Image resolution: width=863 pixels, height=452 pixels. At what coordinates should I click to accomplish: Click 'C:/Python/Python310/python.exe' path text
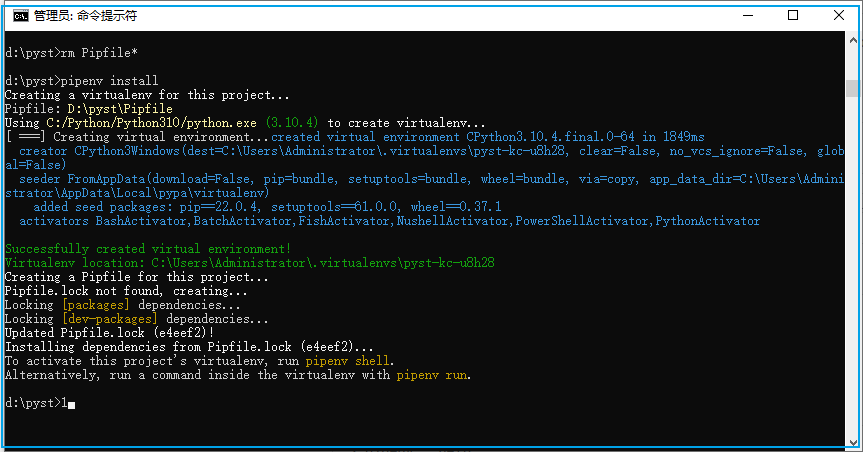[151, 123]
